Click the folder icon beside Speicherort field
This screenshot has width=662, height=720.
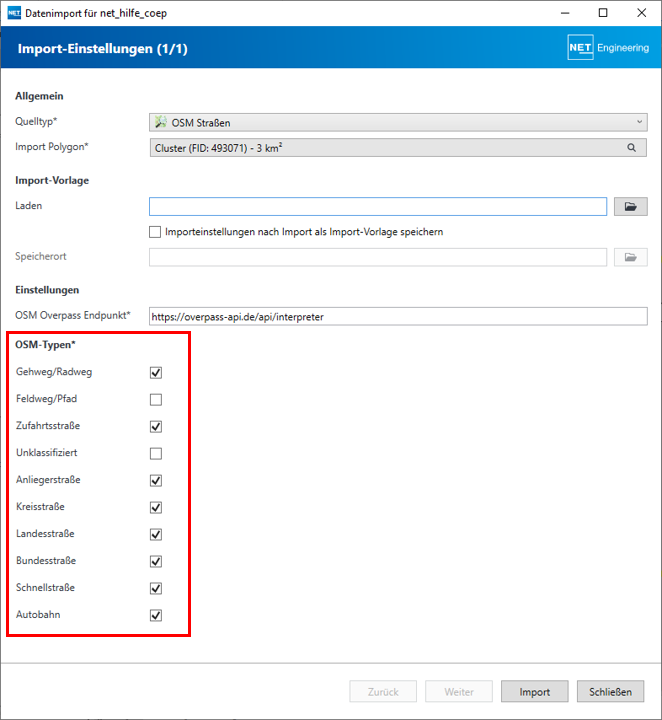pyautogui.click(x=631, y=257)
